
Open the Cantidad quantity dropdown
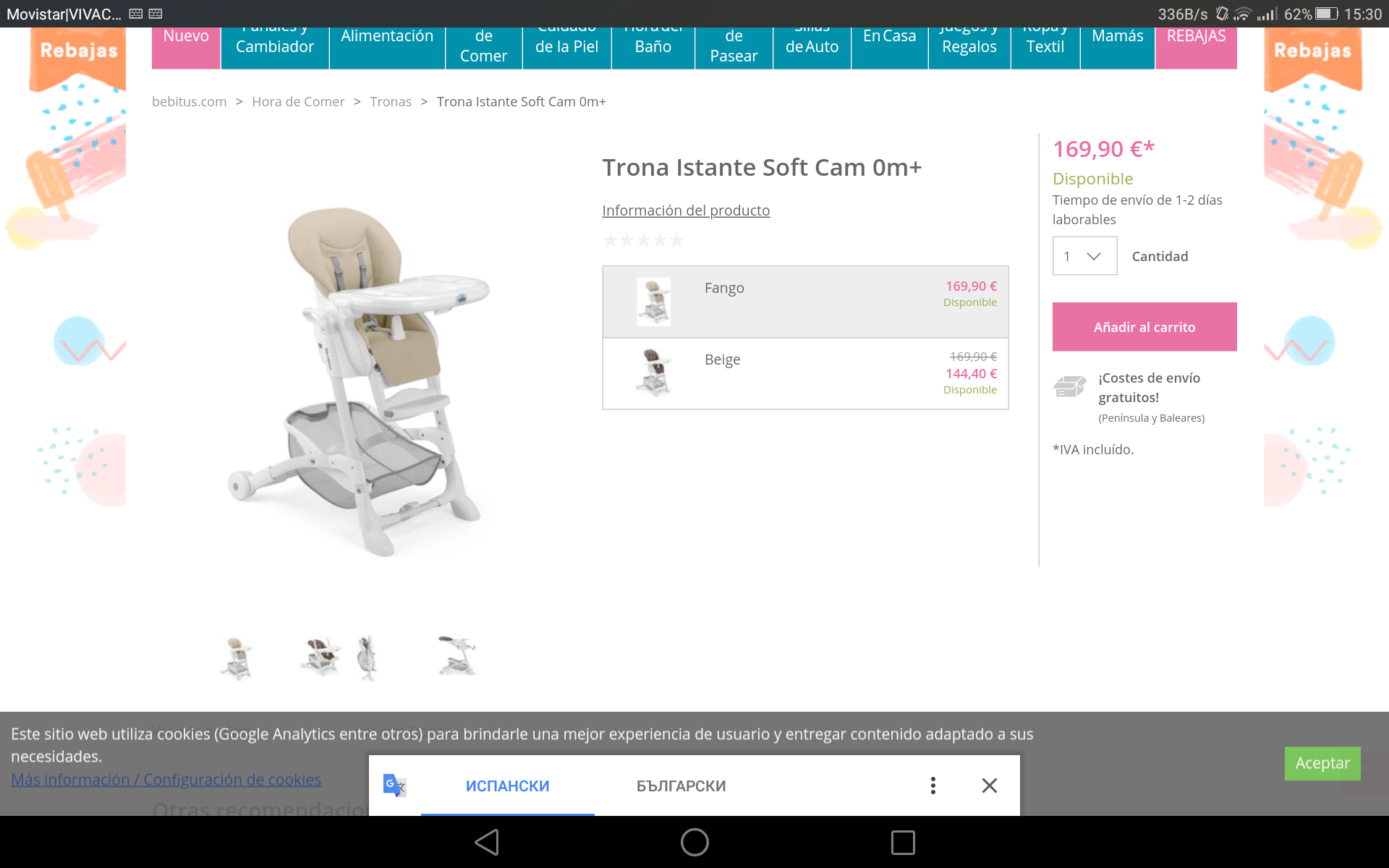coord(1084,256)
